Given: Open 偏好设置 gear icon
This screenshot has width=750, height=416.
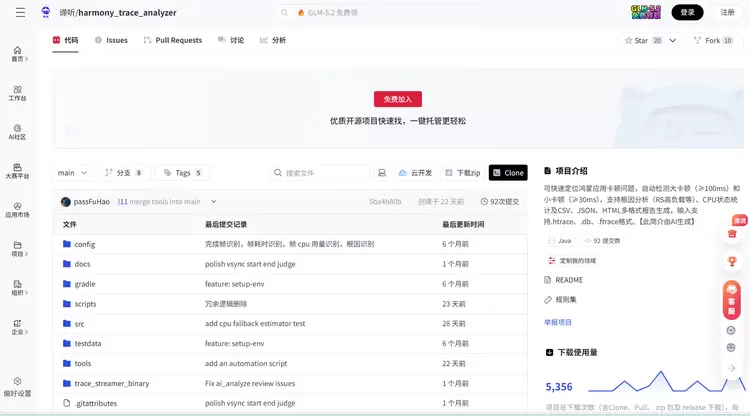Looking at the screenshot, I should 17,381.
